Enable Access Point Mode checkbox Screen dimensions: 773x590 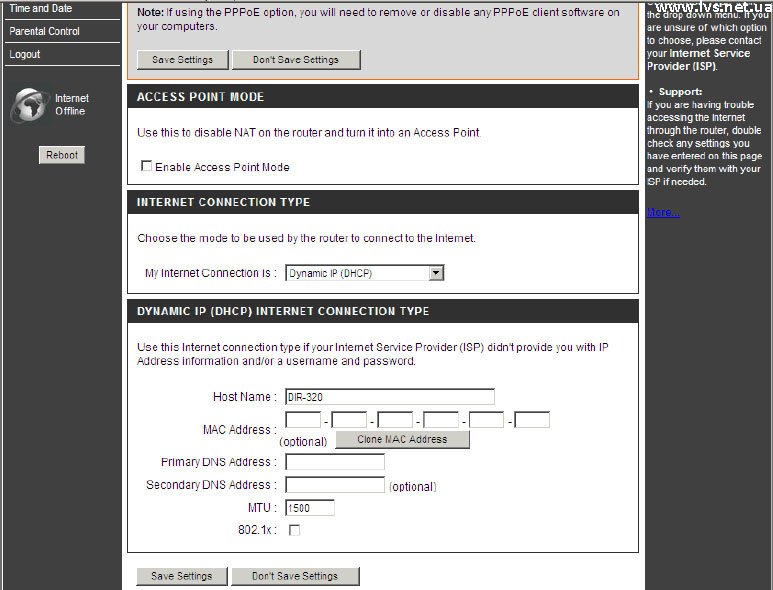[x=146, y=167]
